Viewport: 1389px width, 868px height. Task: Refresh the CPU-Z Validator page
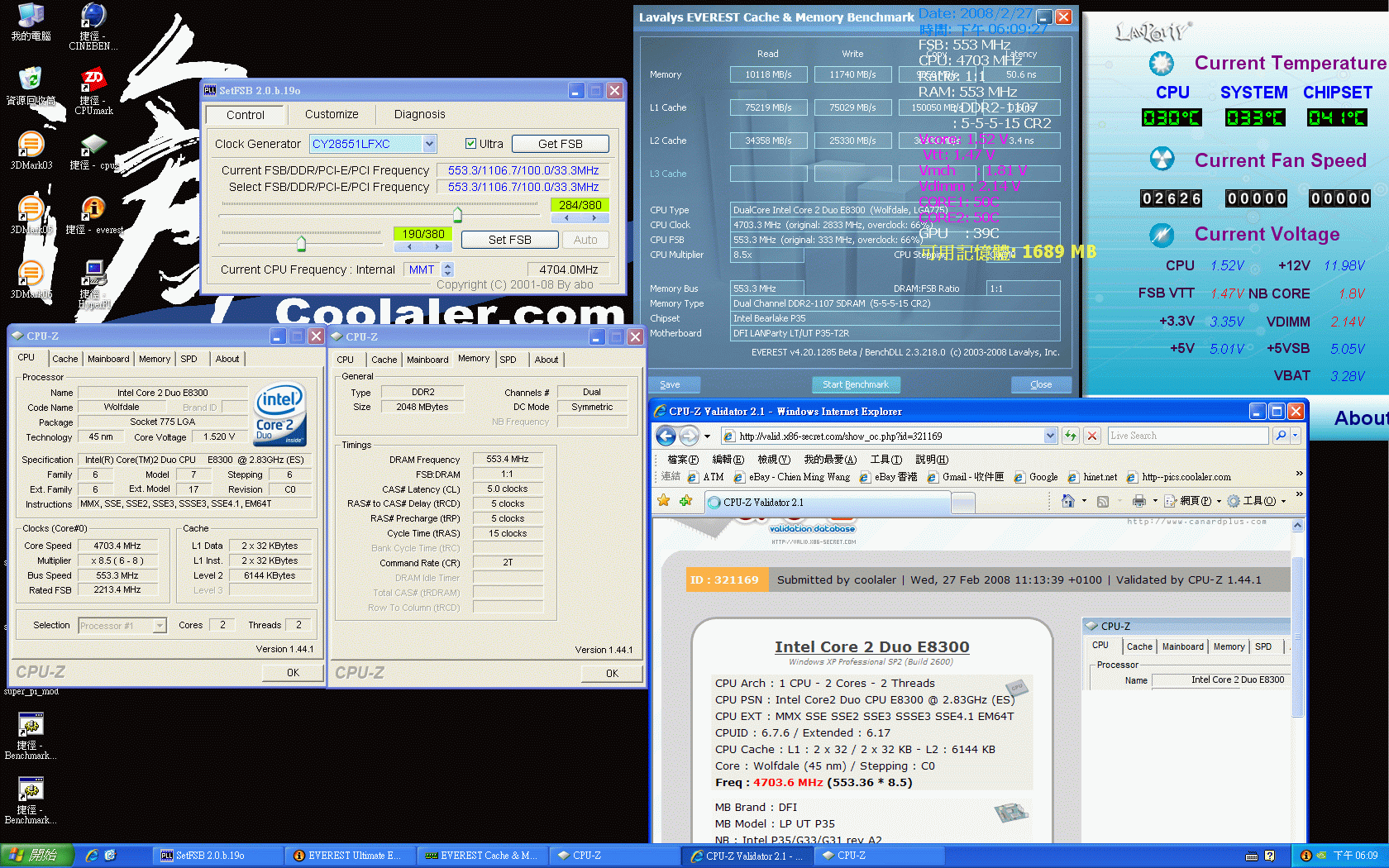(1071, 436)
